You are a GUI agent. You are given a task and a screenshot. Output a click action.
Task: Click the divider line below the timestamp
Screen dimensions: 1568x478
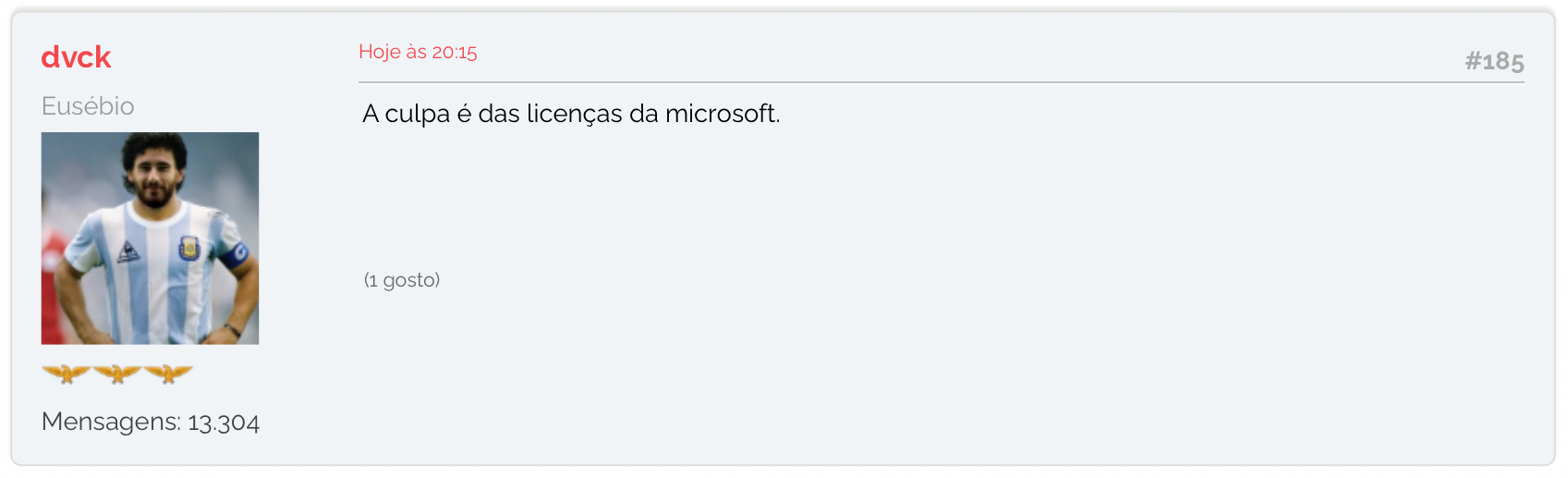[942, 82]
